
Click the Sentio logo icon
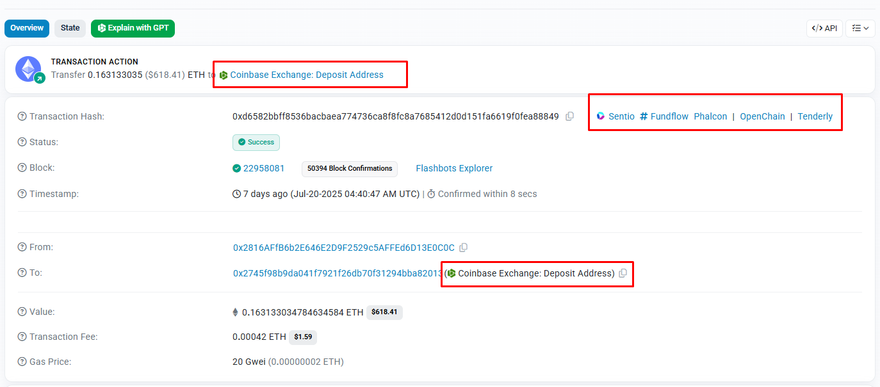[601, 117]
